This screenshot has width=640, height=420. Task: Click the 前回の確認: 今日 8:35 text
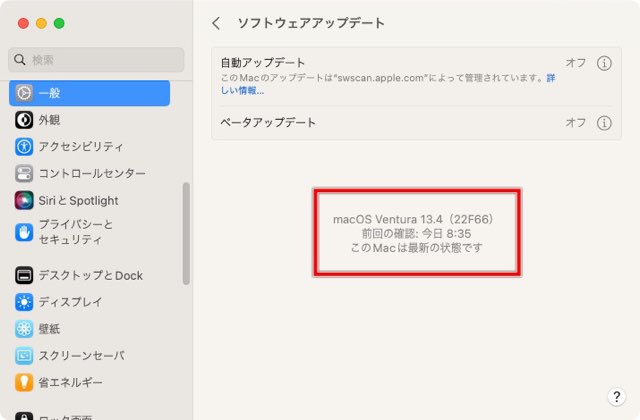tap(416, 233)
